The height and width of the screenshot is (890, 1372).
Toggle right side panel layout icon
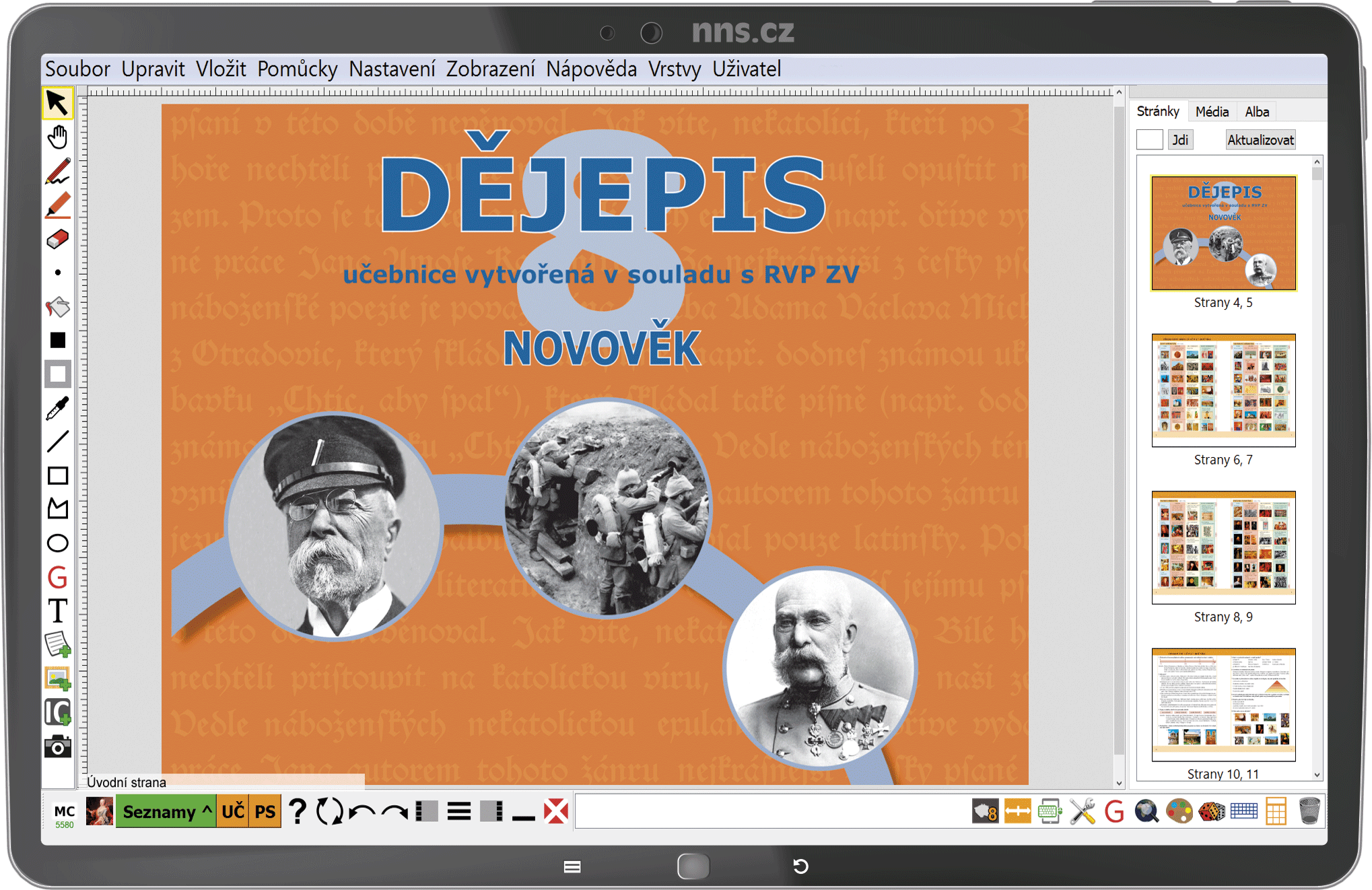[491, 811]
